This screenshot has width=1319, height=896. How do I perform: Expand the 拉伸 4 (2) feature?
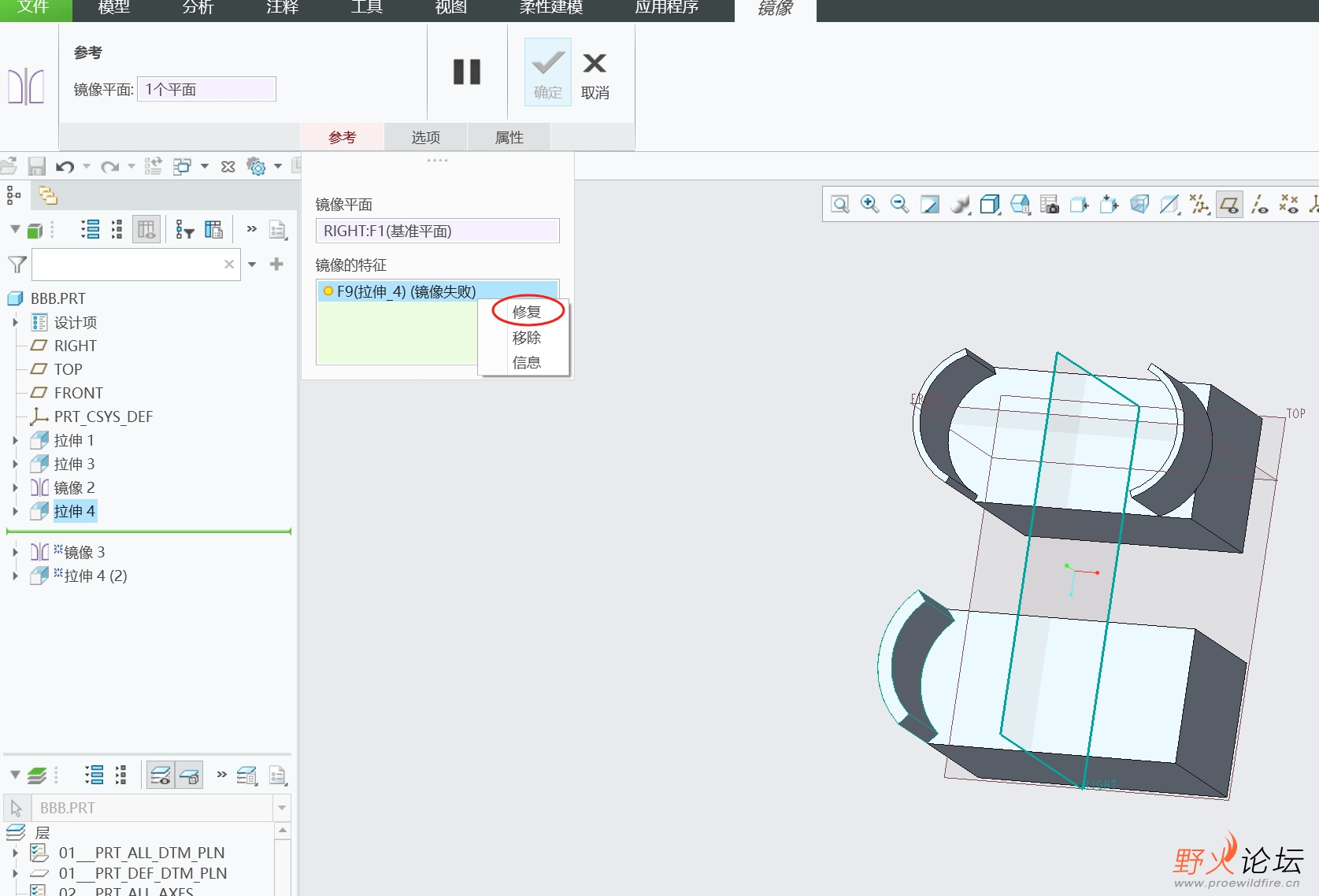[x=15, y=576]
